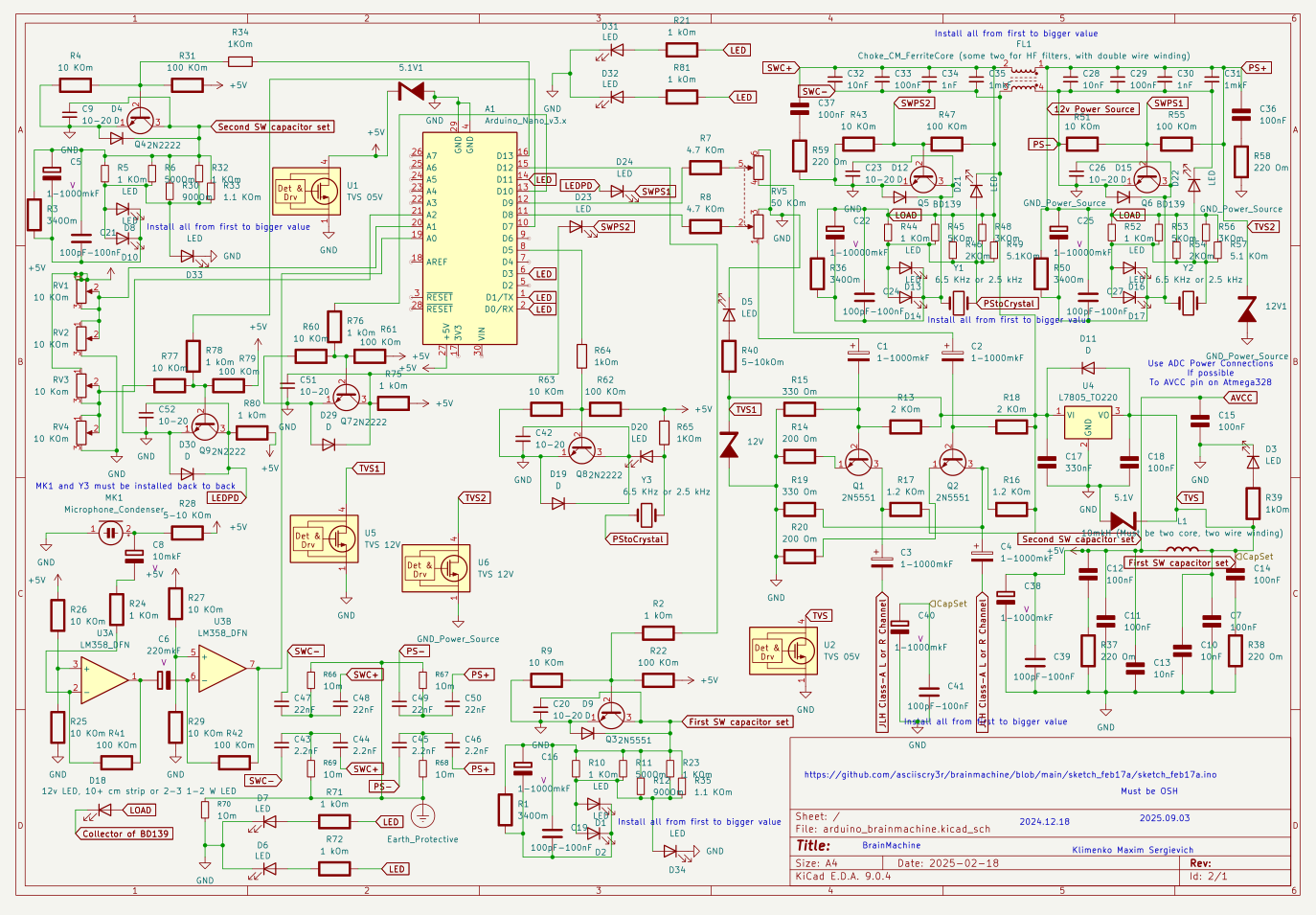Select the D32 LED diode symbol
This screenshot has width=1316, height=915.
pyautogui.click(x=616, y=97)
